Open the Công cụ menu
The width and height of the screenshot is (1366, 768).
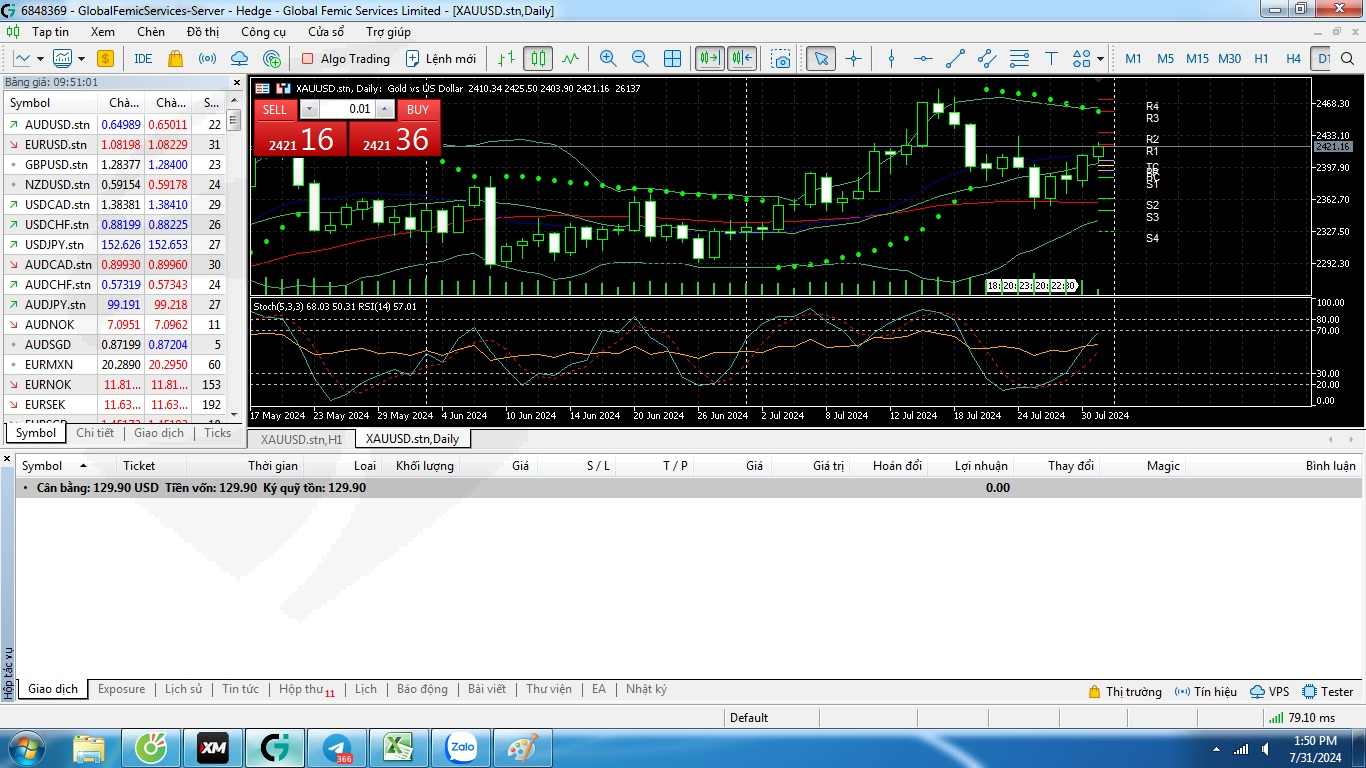[263, 32]
